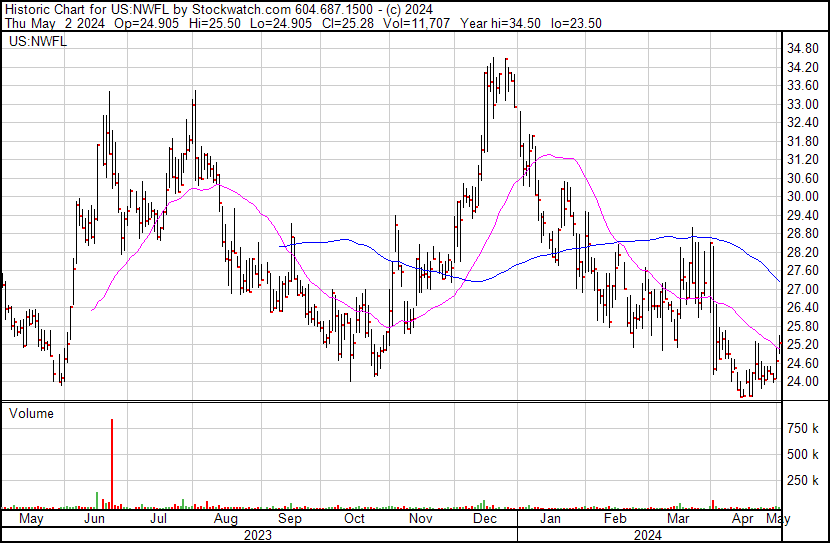Click the Jan label on time axis
Viewport: 830px width, 543px height.
(x=550, y=520)
